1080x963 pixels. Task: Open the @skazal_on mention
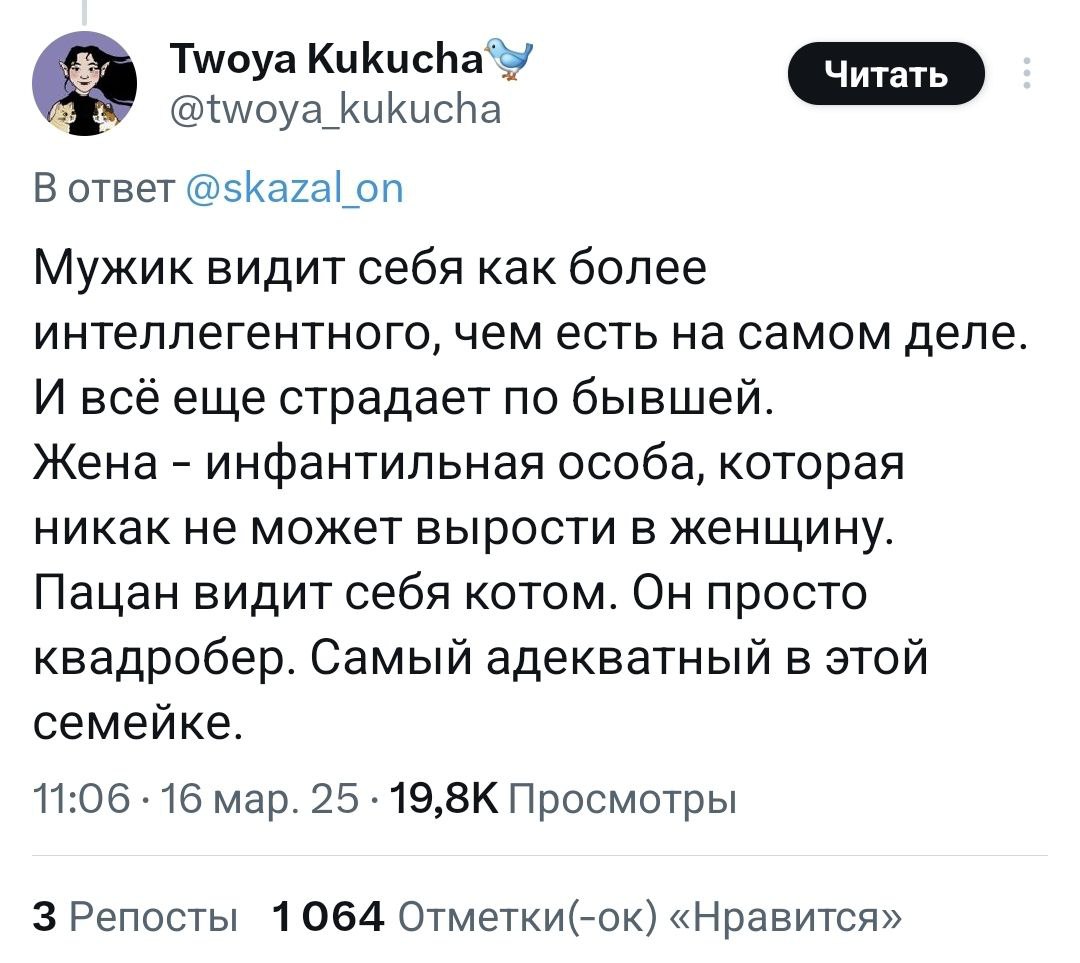click(x=295, y=189)
